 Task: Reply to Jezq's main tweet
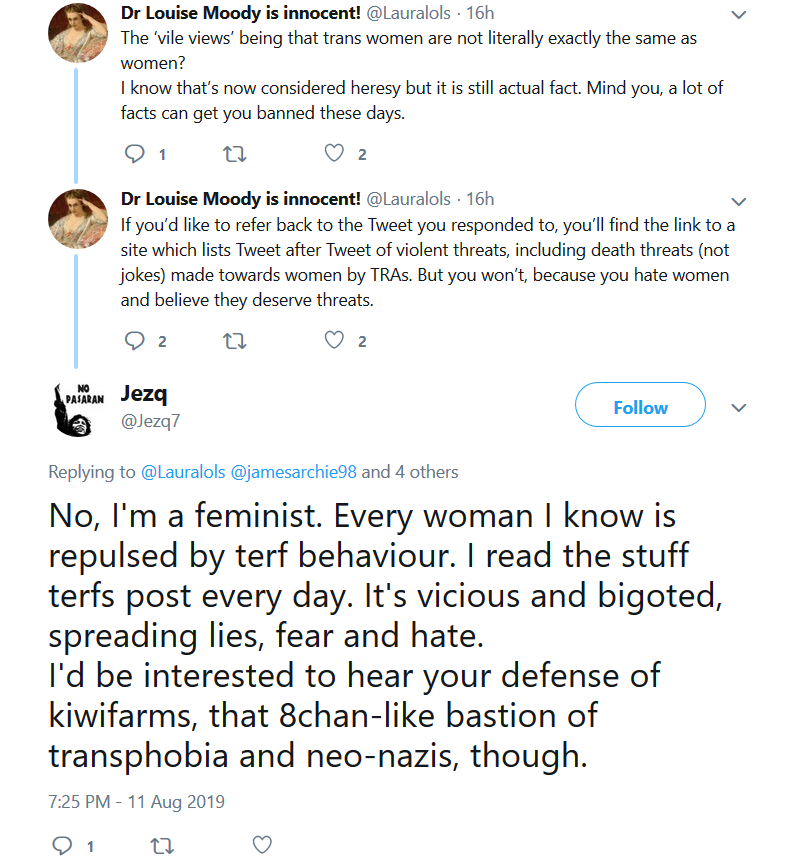tap(62, 845)
